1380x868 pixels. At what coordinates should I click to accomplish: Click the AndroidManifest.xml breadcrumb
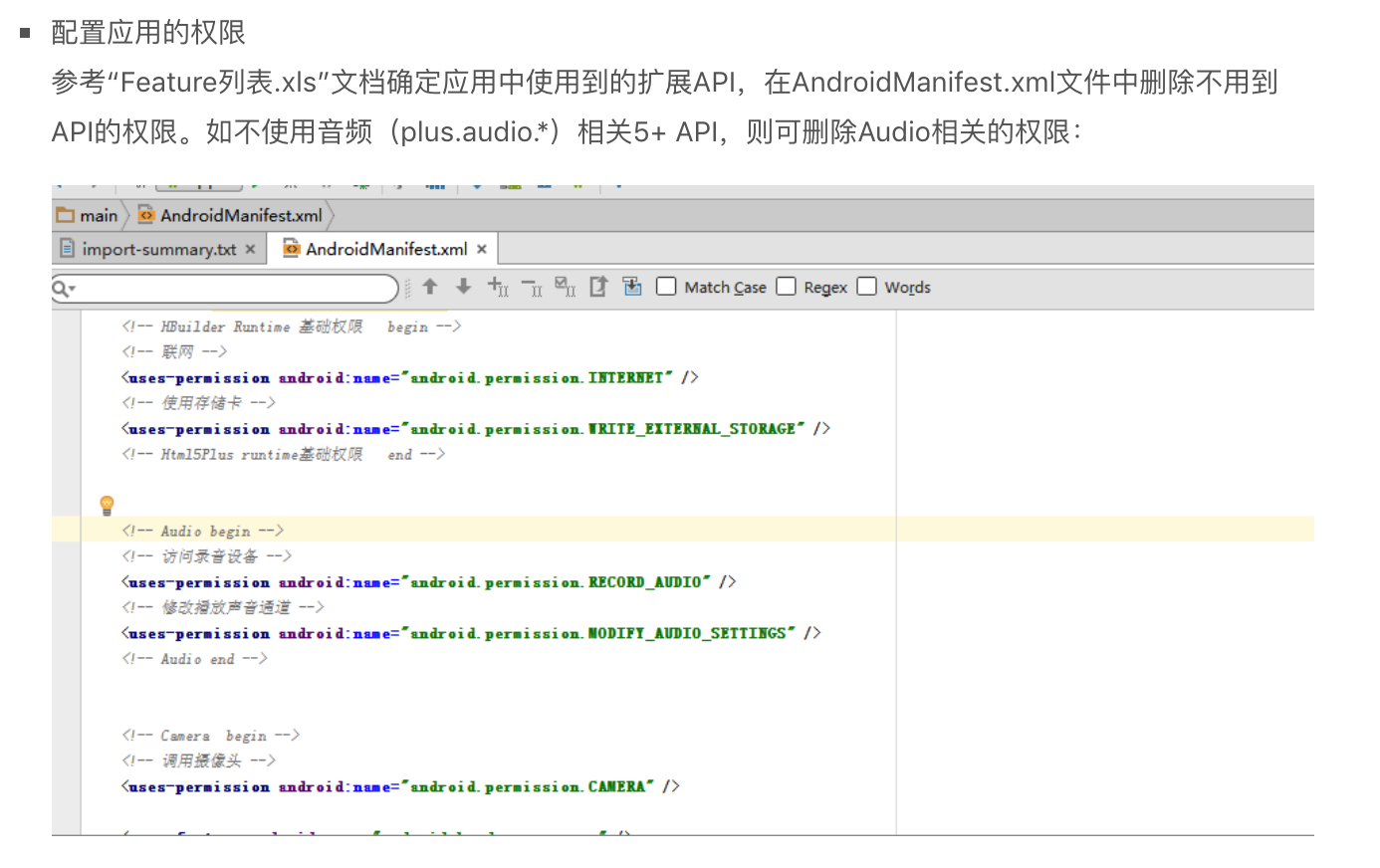click(x=230, y=215)
